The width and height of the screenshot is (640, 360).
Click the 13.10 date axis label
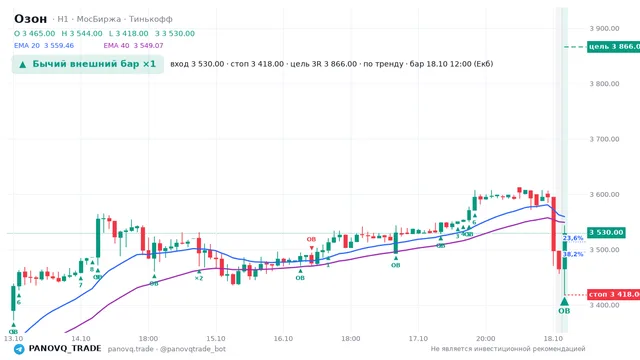coord(13,339)
